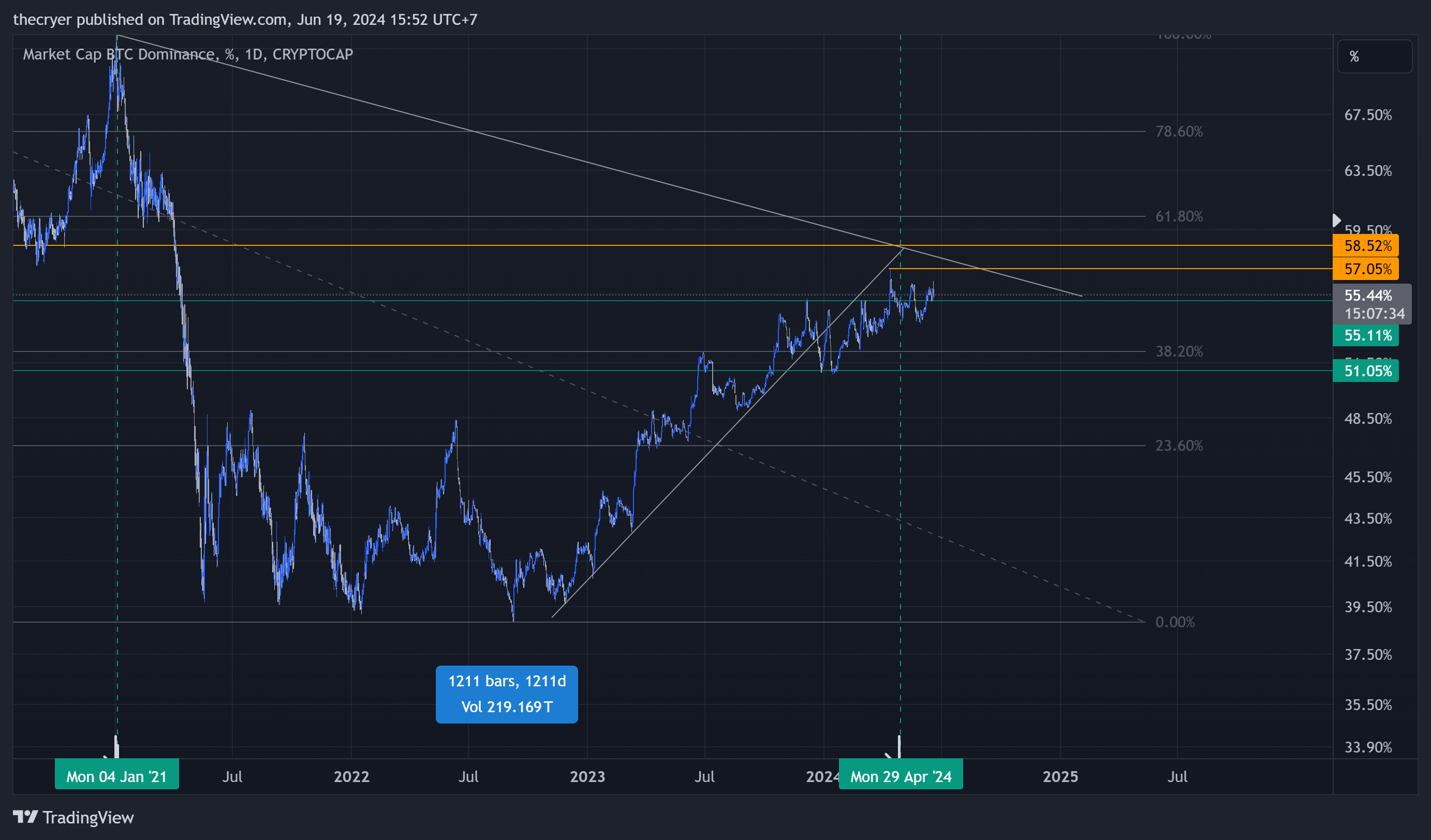Click the percent unit box on price axis

point(1374,56)
